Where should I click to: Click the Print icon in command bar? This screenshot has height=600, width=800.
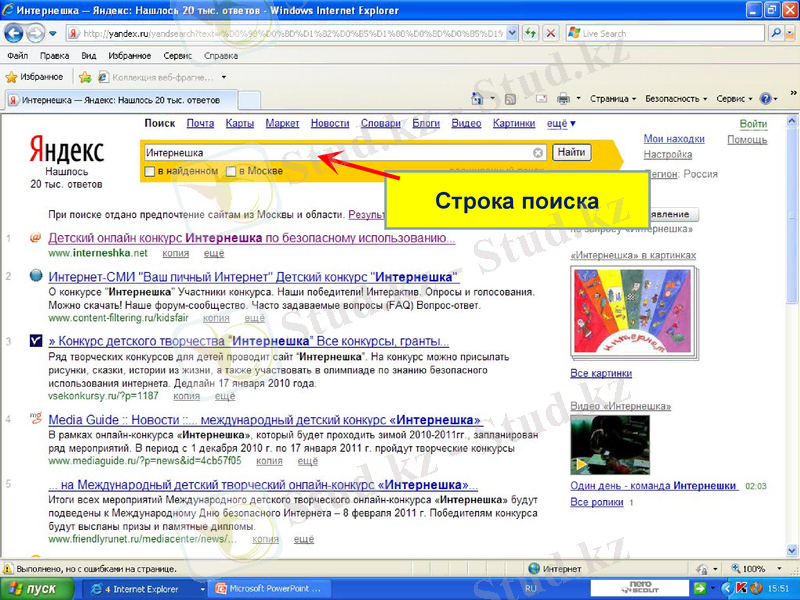[x=563, y=99]
